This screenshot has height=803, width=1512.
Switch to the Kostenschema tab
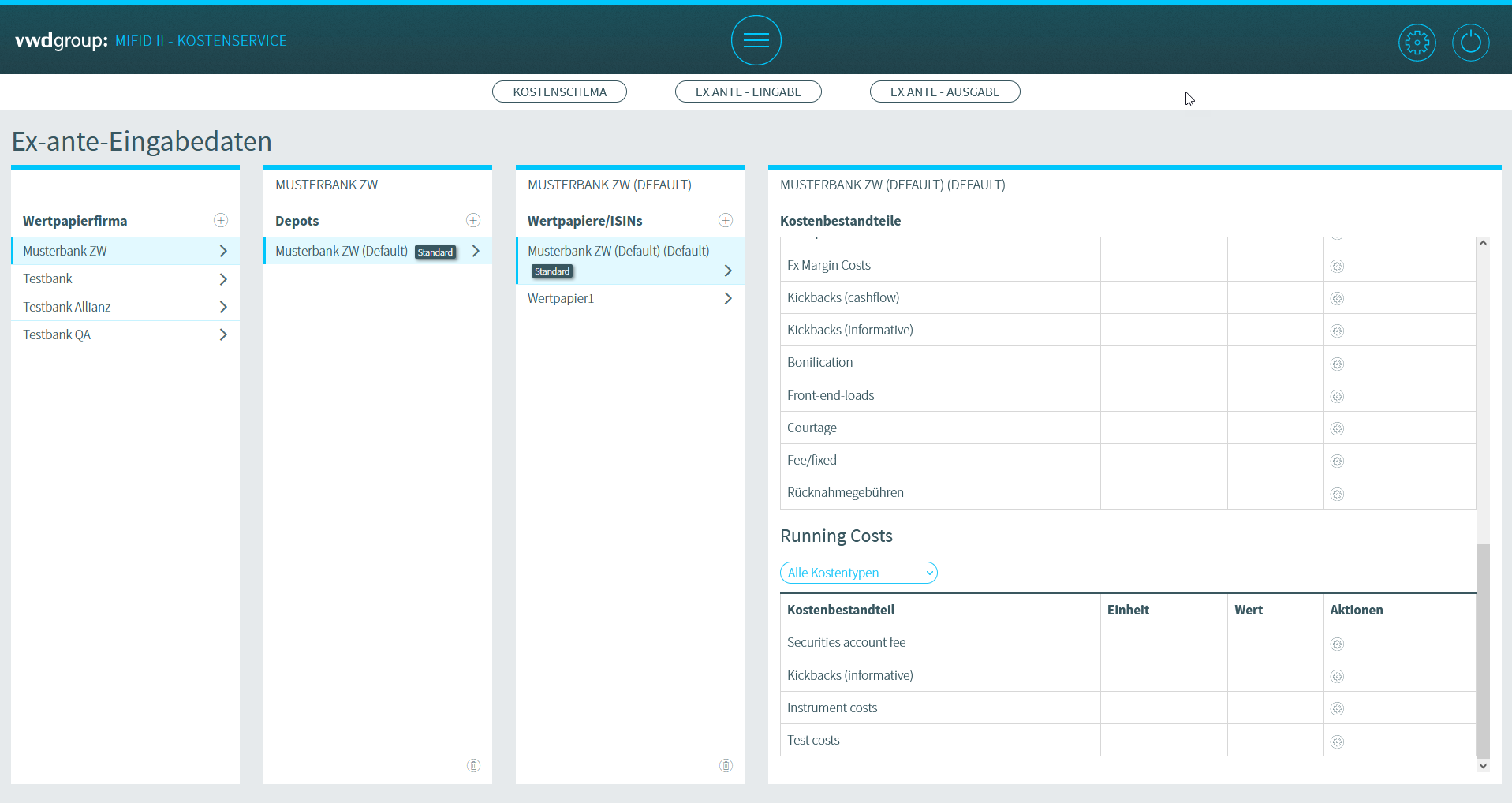[x=559, y=92]
